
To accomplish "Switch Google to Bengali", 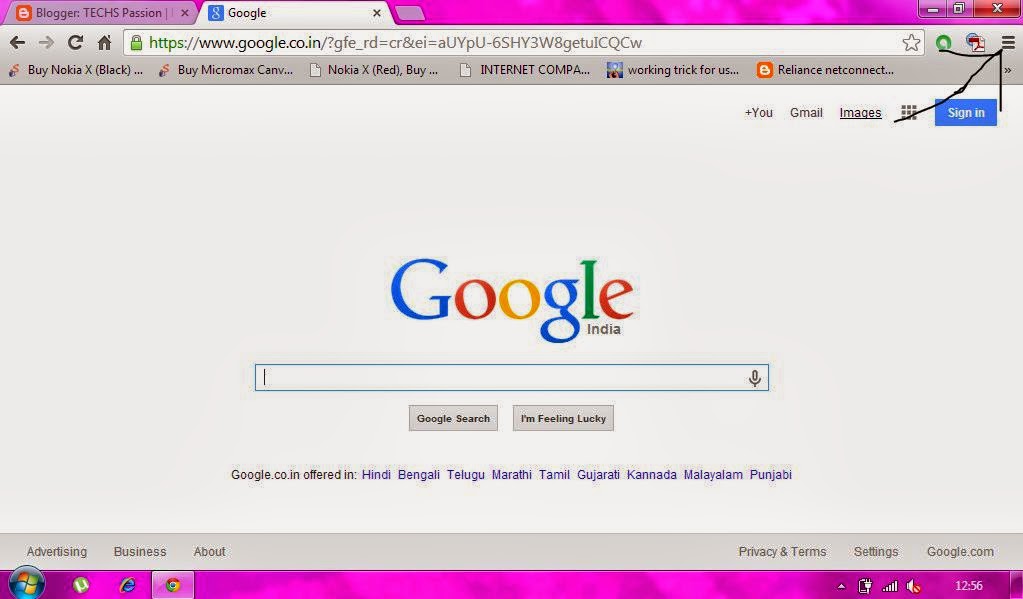I will 418,474.
